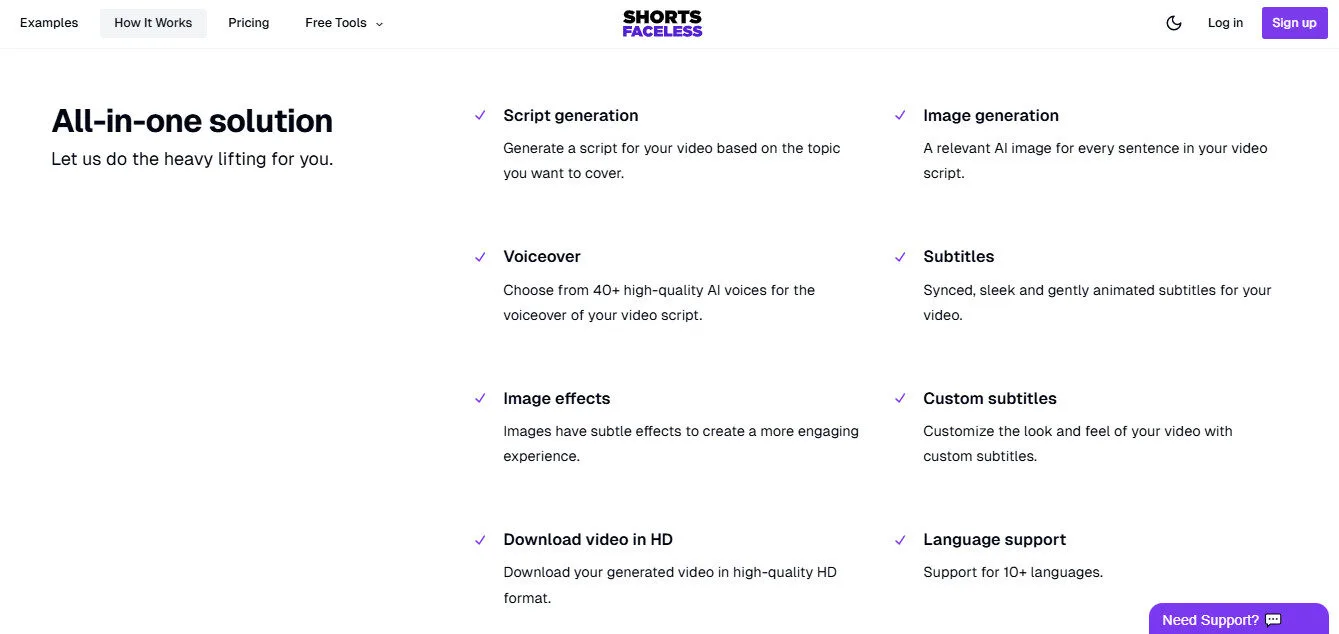Select the Examples nav item
The width and height of the screenshot is (1339, 634).
click(x=48, y=22)
